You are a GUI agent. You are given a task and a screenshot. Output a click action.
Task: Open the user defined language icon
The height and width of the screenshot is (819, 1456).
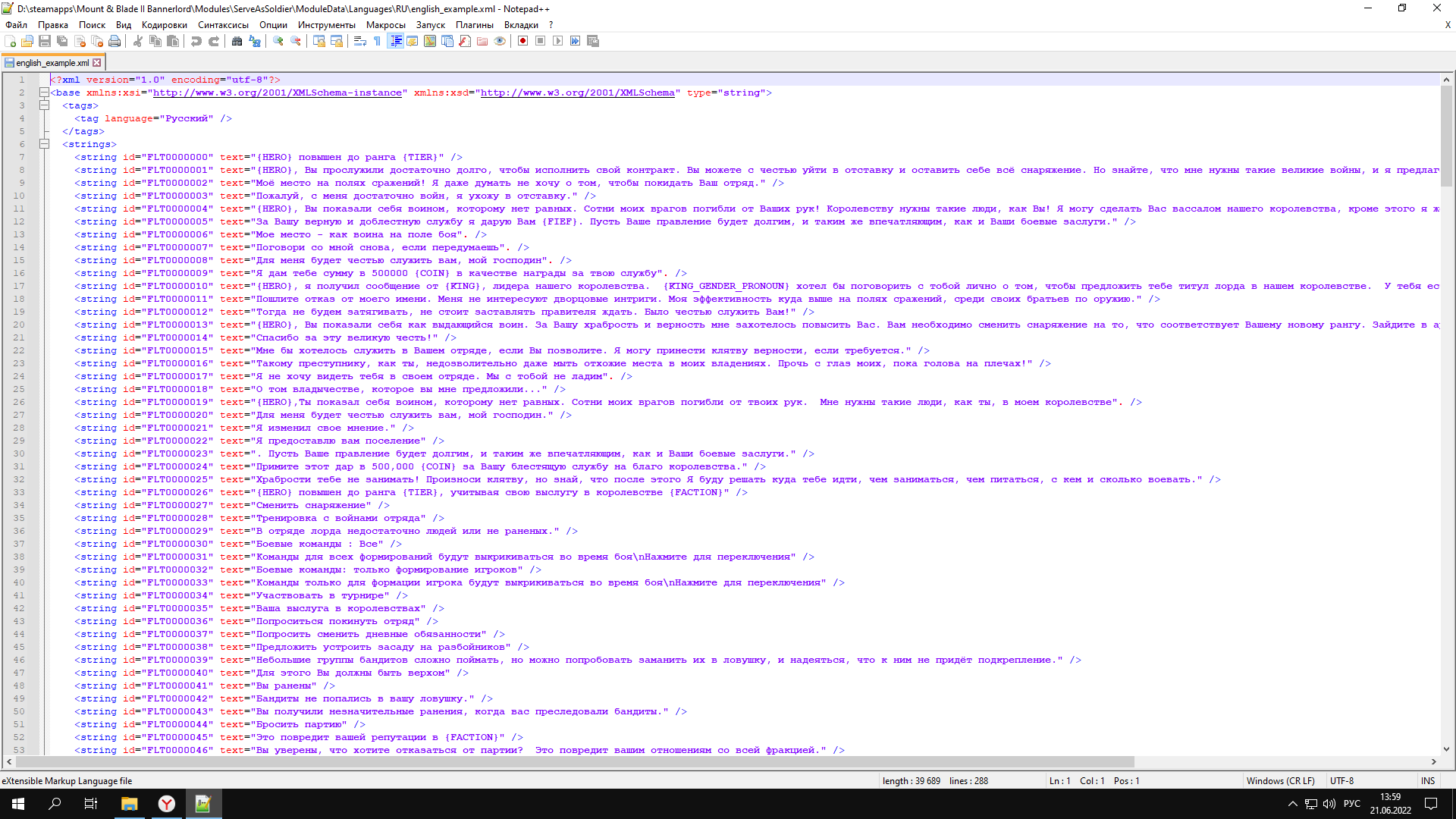(413, 41)
